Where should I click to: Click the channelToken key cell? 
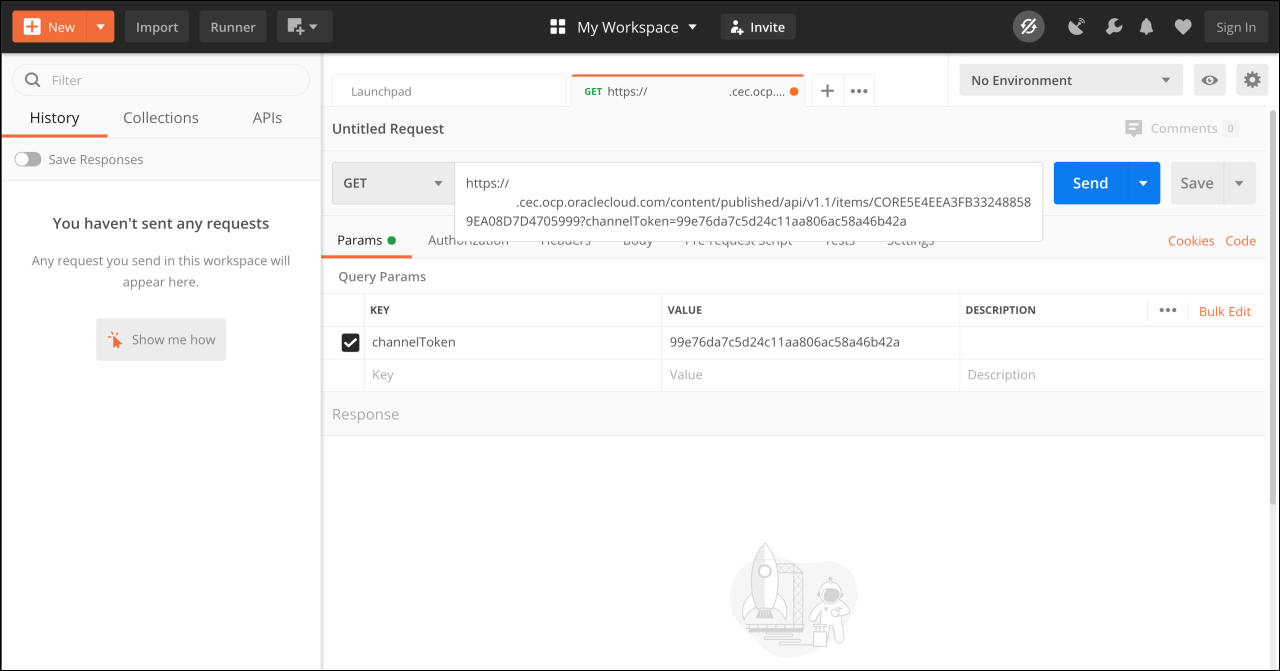click(513, 342)
